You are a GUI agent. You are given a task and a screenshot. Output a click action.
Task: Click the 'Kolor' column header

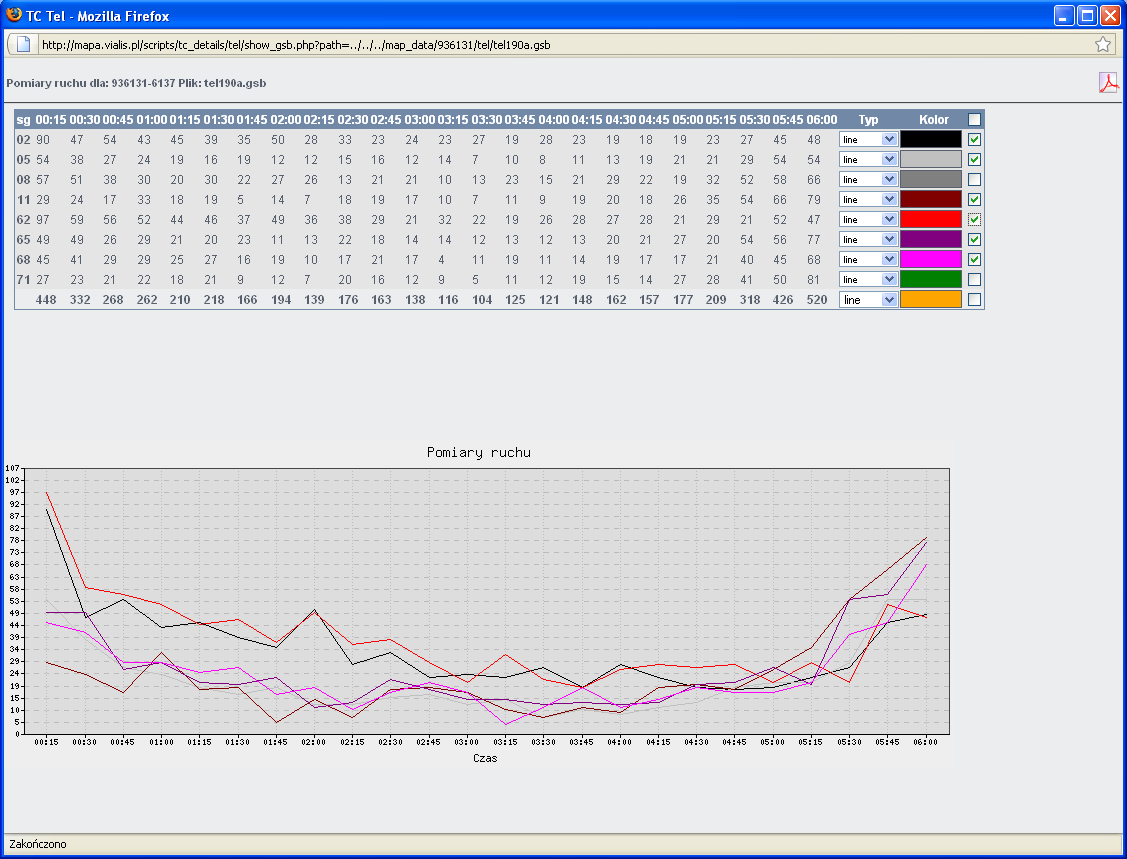pos(934,119)
